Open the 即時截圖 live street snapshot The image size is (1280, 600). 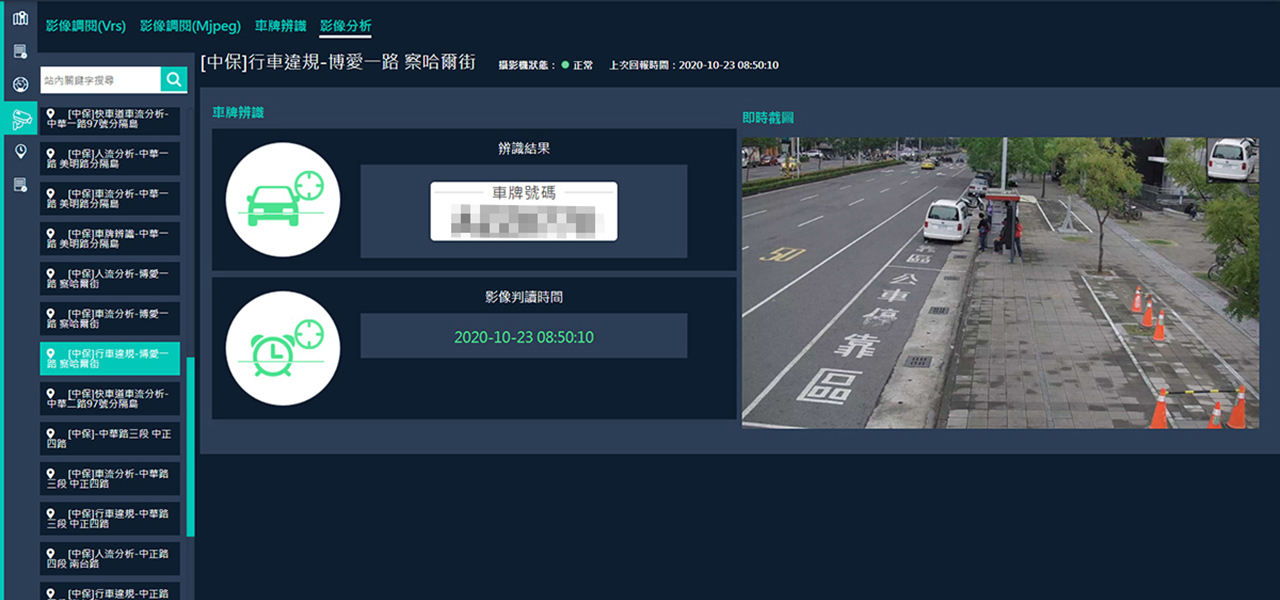(1000, 283)
